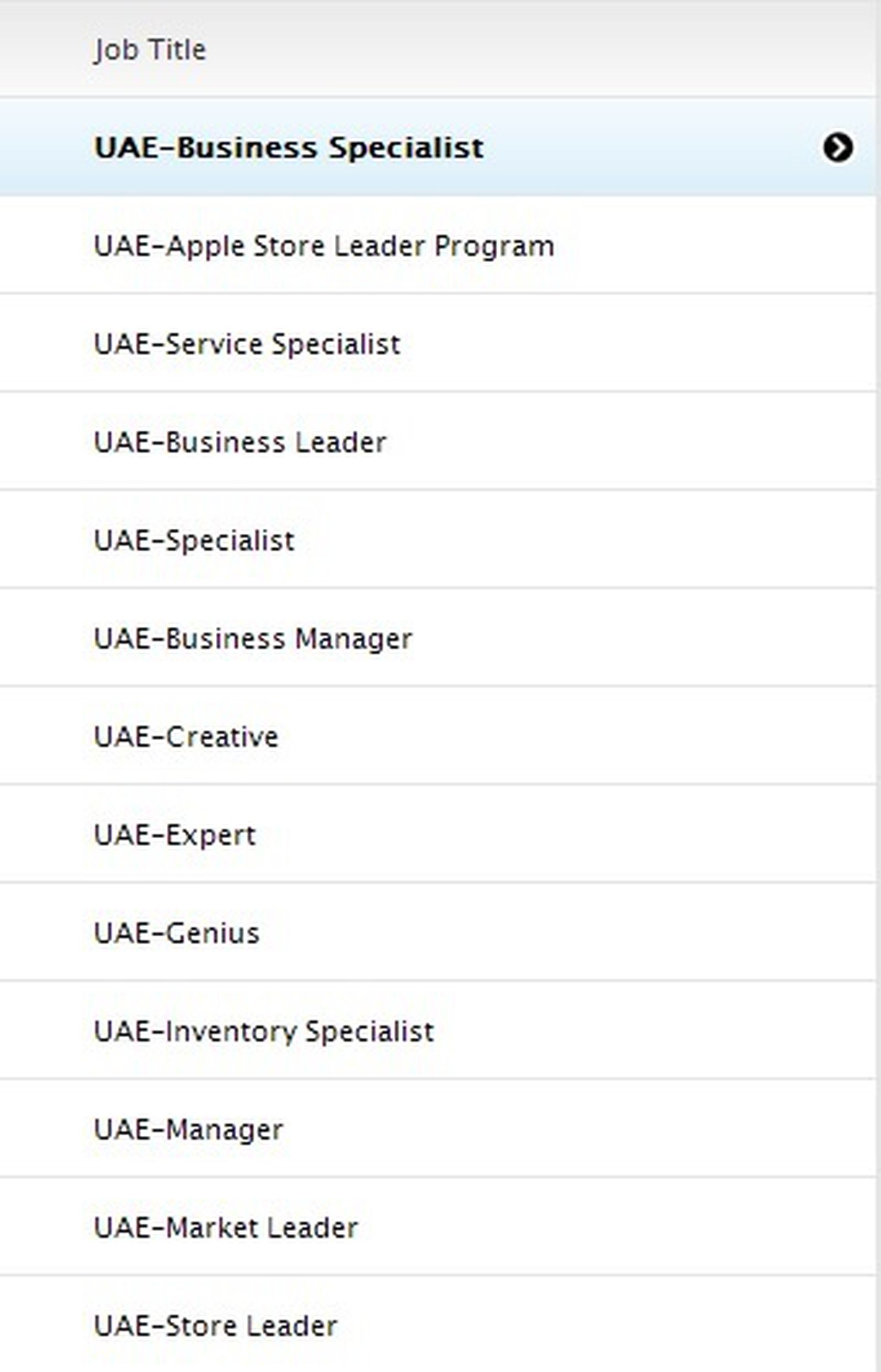
Task: Sort the list by Job Title header
Action: pyautogui.click(x=150, y=50)
